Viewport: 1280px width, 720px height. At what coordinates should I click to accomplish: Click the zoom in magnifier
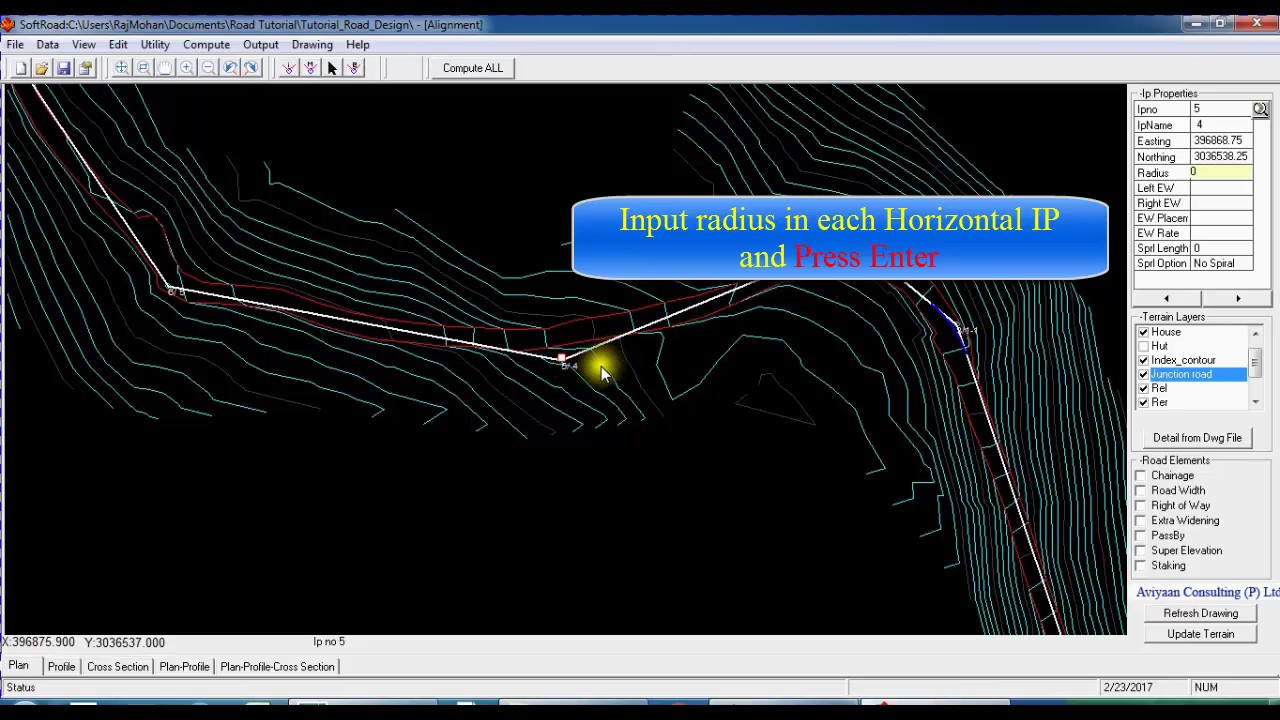187,68
